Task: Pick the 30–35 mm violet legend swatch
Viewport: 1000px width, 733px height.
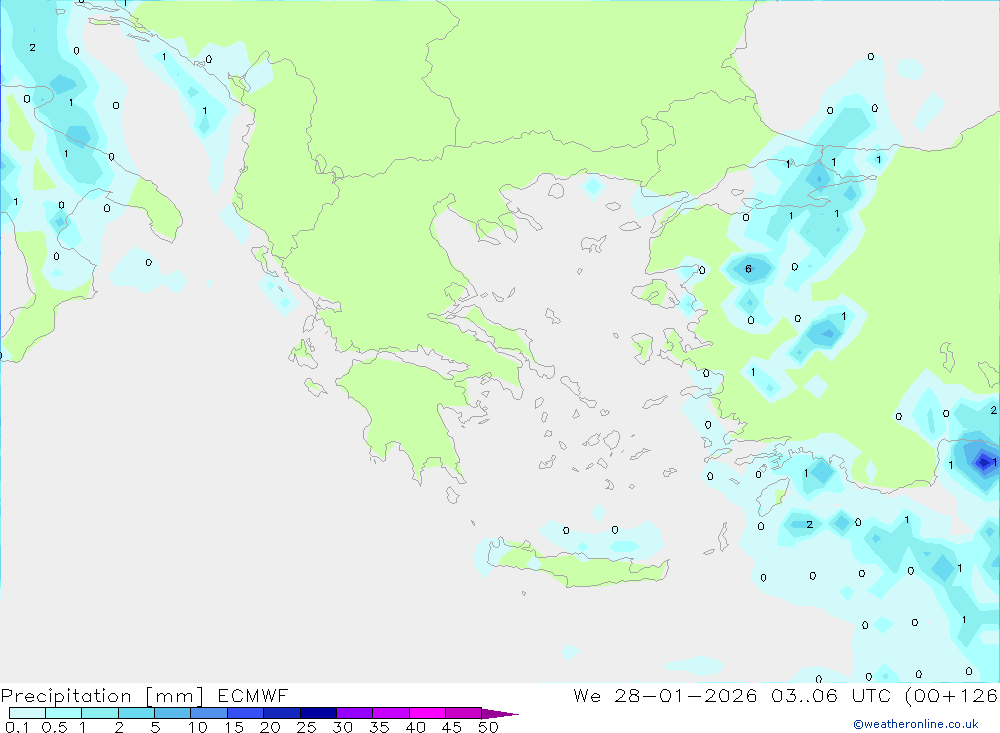Action: [x=354, y=713]
